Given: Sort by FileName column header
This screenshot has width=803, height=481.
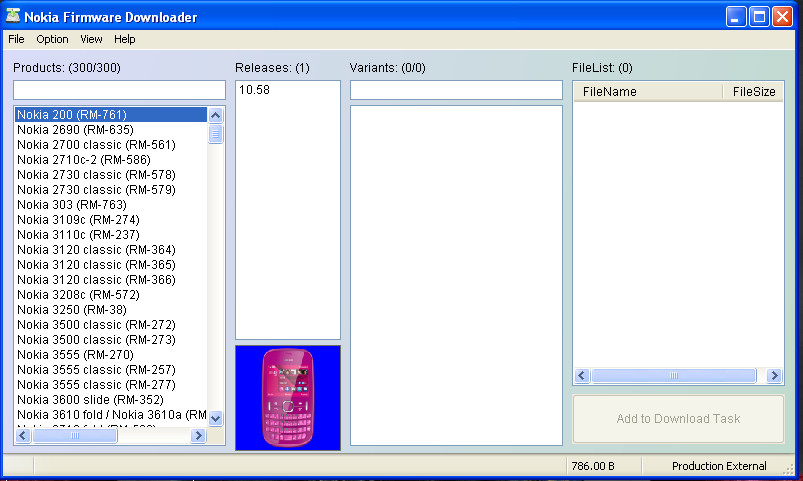Looking at the screenshot, I should click(648, 92).
